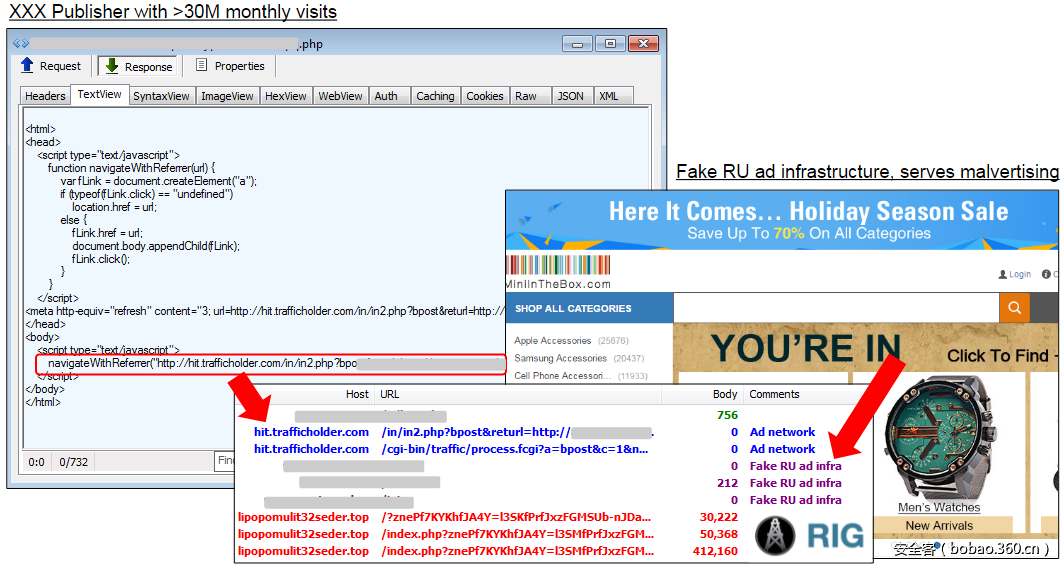Click Ad network comment on /in/in2.php row

click(x=782, y=432)
